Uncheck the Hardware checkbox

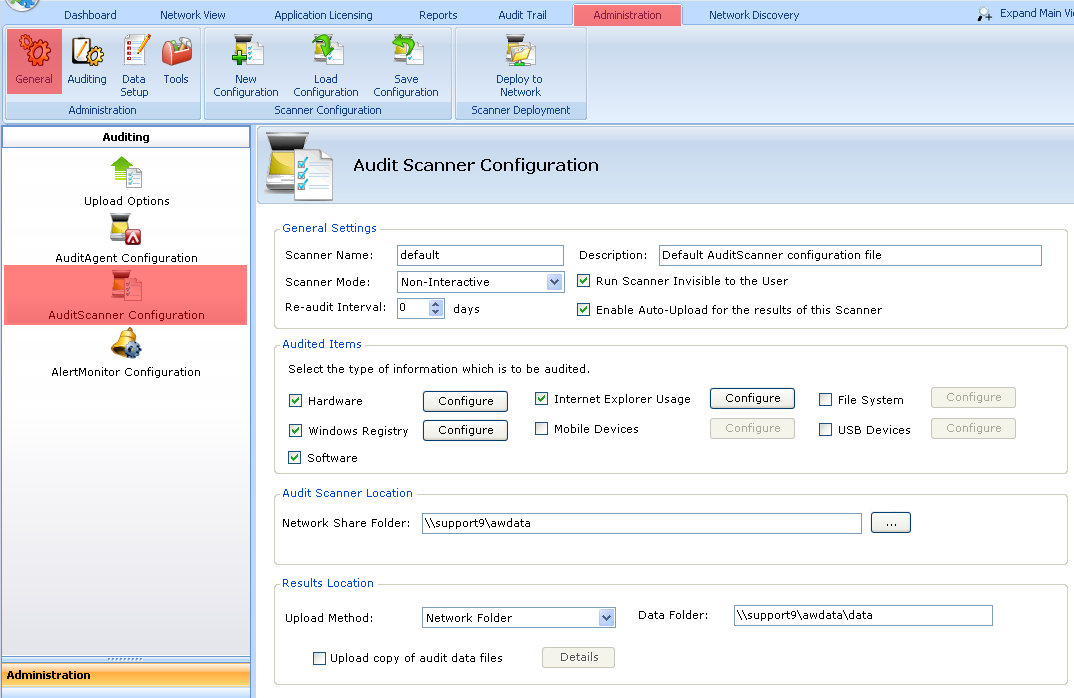coord(295,401)
